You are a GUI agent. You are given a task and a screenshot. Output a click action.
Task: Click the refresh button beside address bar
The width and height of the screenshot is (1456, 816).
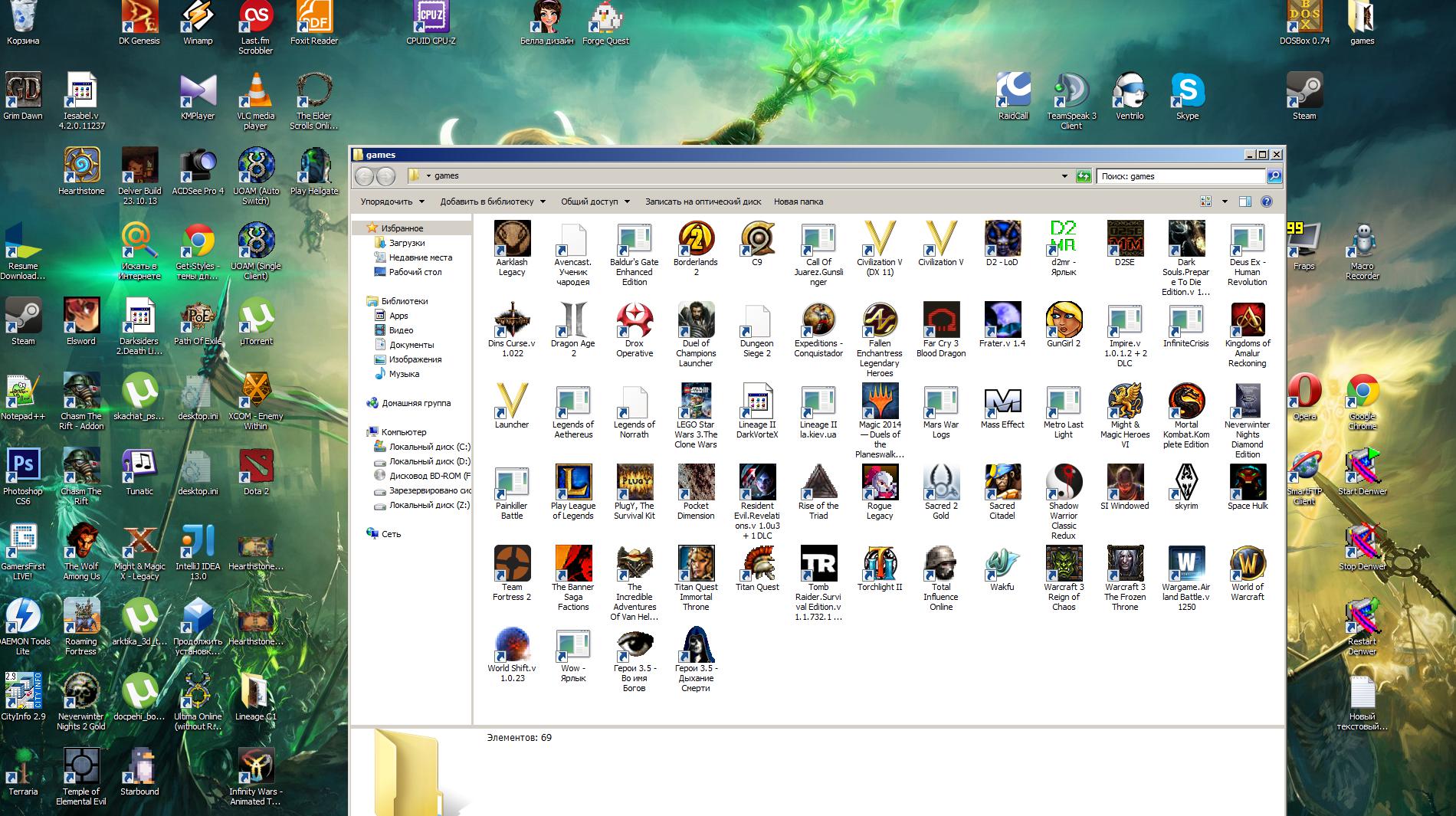pos(1084,176)
